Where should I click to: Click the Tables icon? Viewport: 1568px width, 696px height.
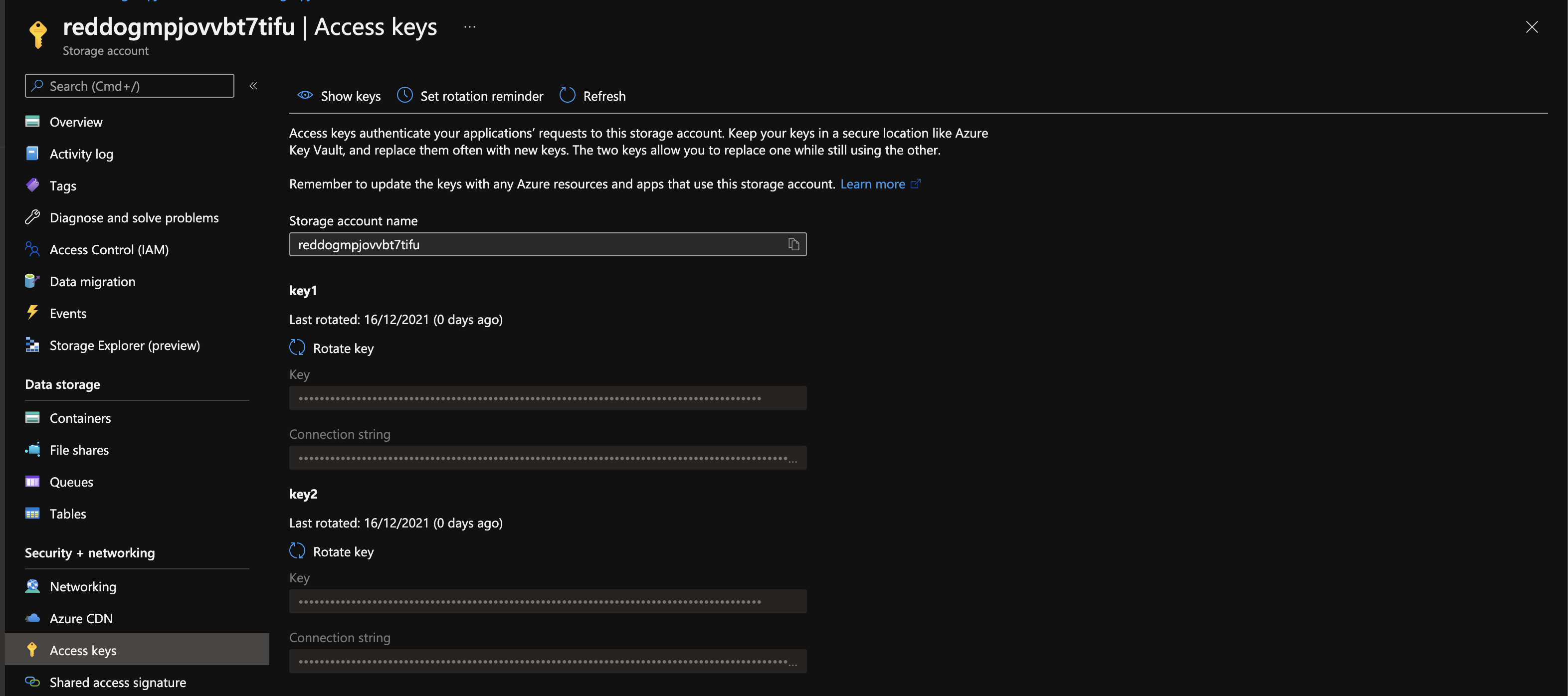tap(32, 514)
